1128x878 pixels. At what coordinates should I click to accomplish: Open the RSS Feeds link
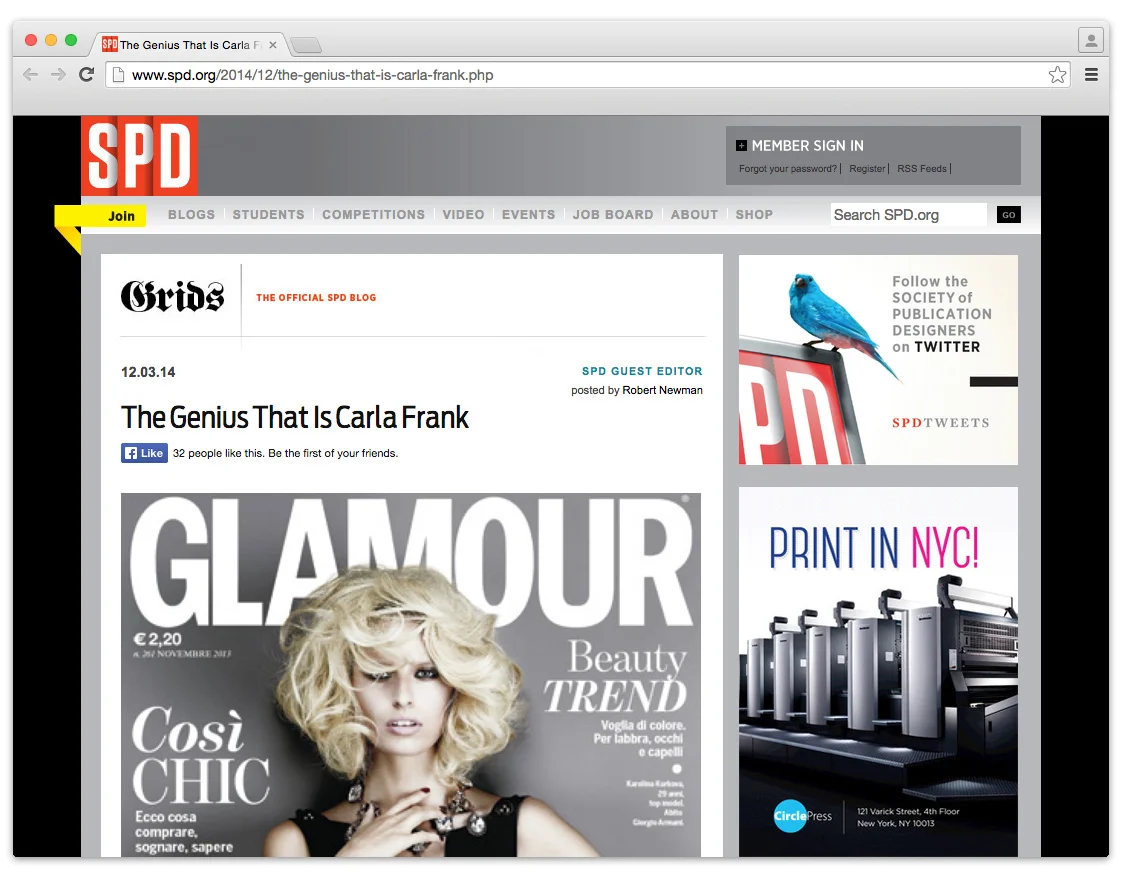(922, 168)
